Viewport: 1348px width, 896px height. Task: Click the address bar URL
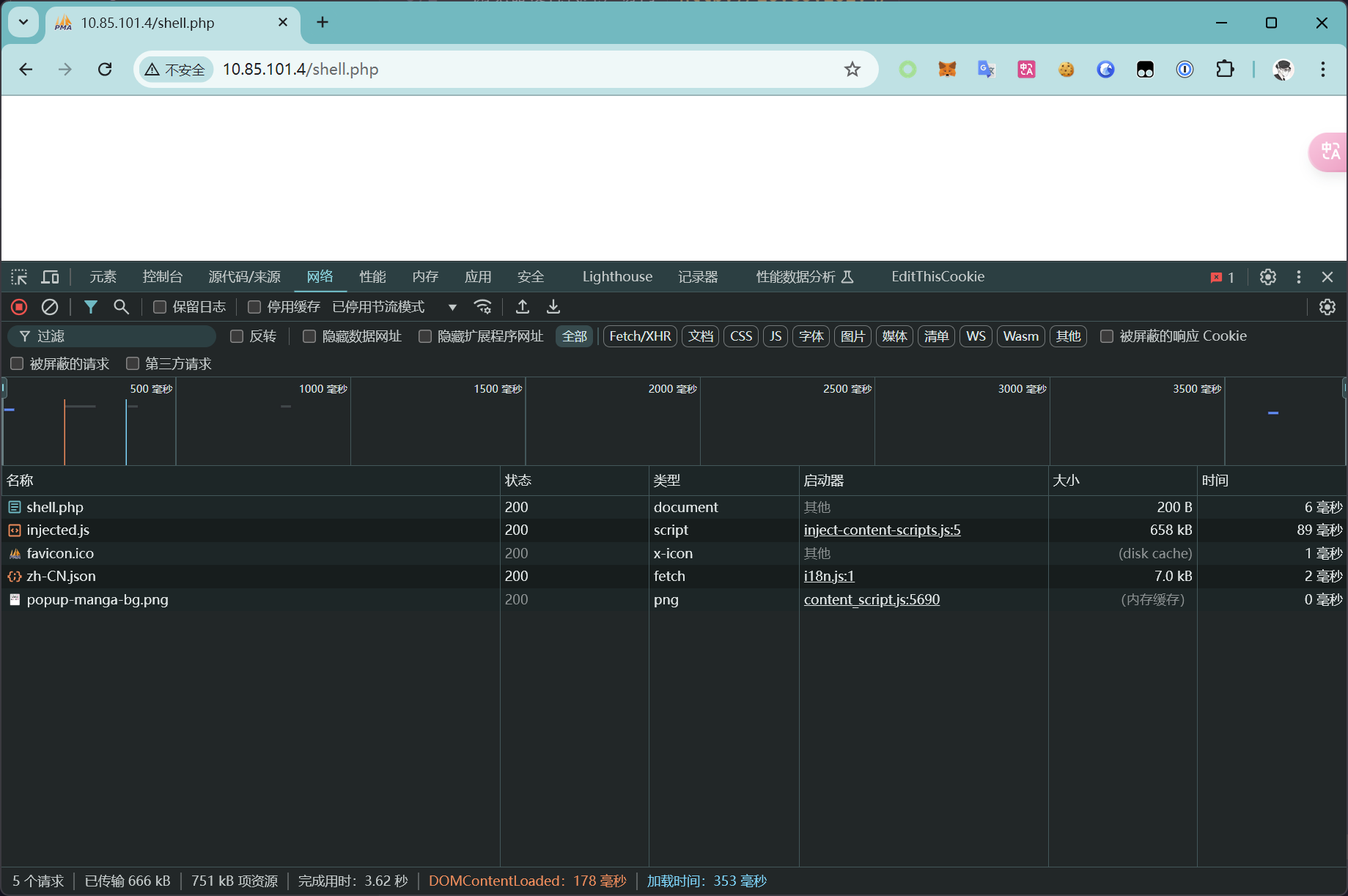(x=301, y=69)
